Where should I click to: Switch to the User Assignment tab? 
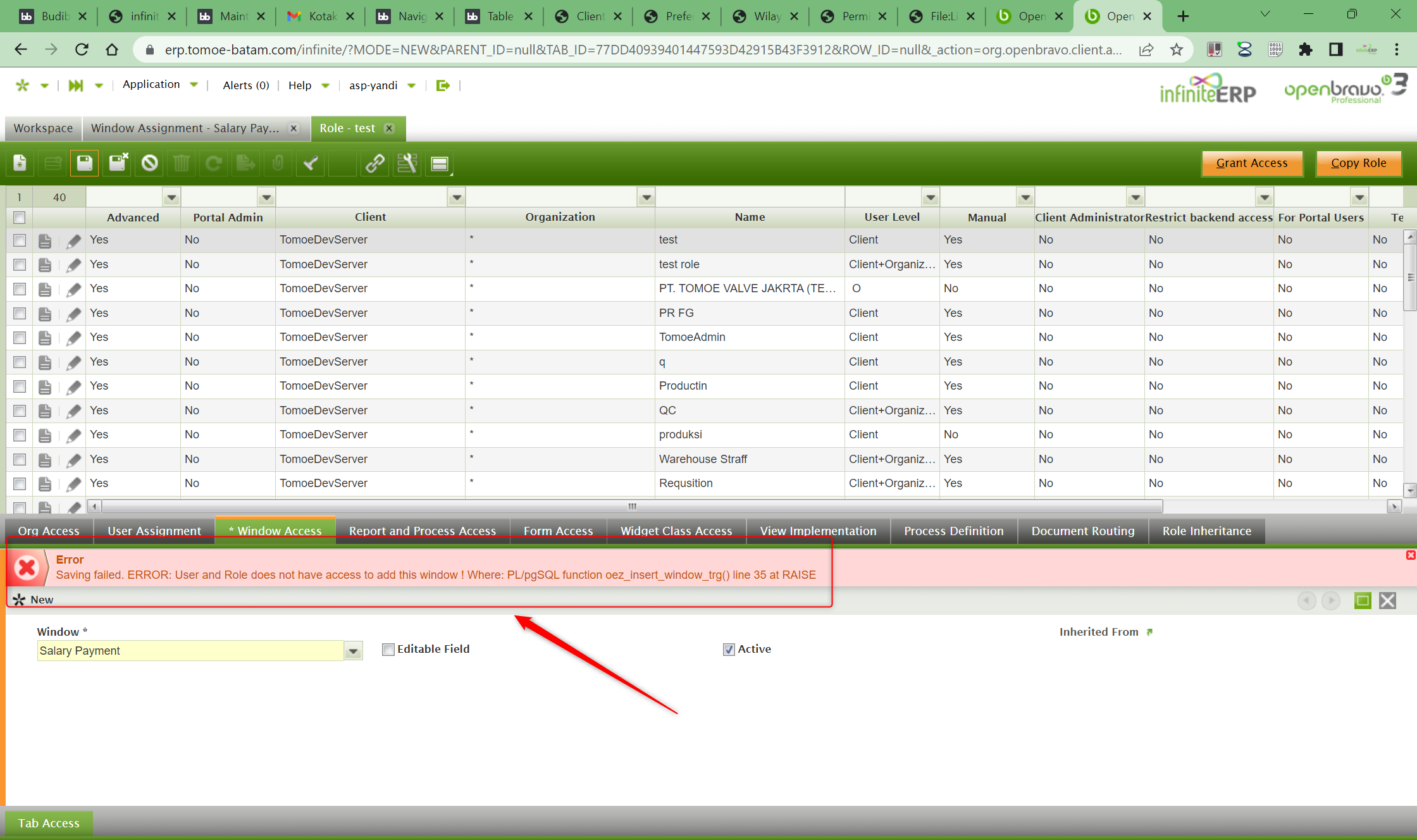tap(154, 531)
